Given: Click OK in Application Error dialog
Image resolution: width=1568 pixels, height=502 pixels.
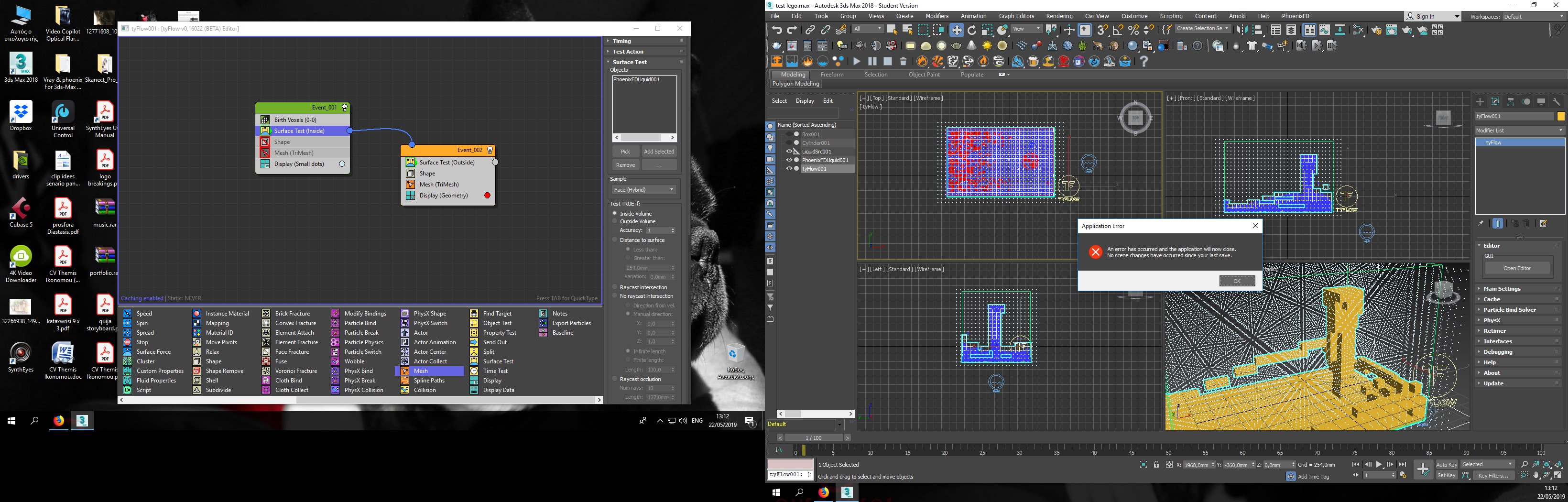Looking at the screenshot, I should pos(1237,281).
